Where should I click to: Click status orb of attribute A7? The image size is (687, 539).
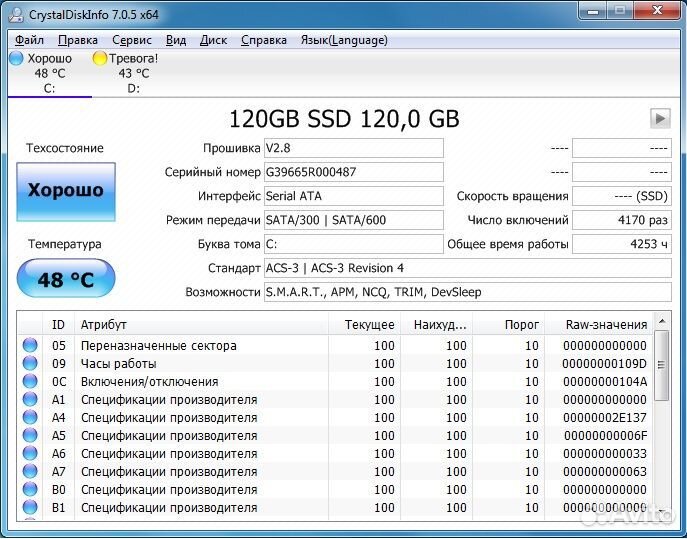[30, 472]
